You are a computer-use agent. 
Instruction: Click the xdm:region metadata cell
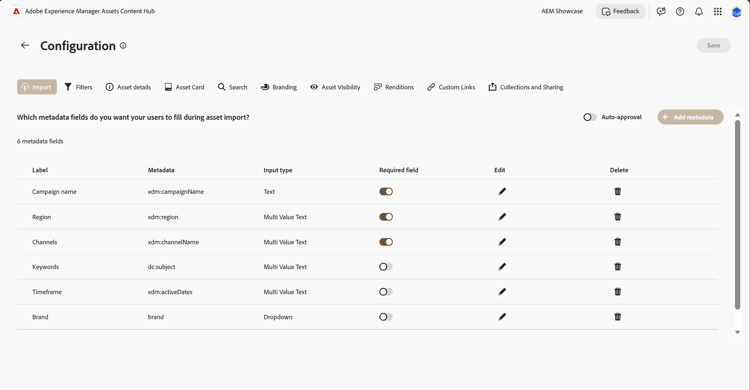[x=163, y=217]
